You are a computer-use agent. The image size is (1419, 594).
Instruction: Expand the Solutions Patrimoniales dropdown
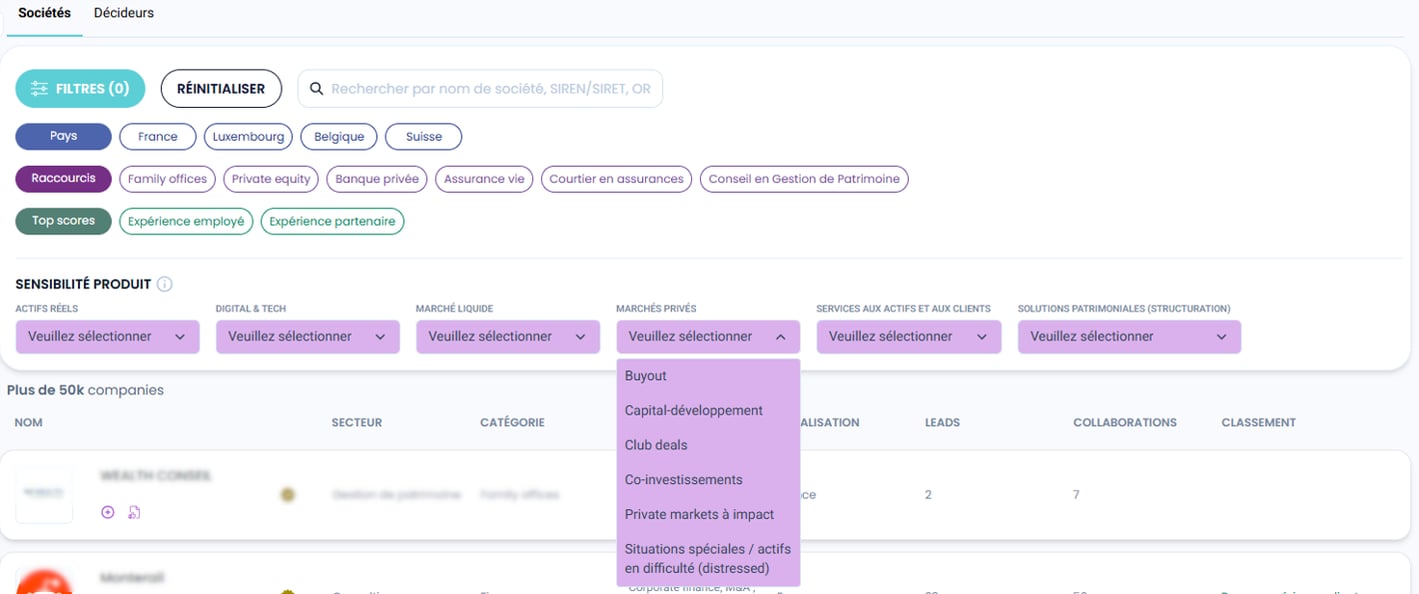tap(1128, 337)
